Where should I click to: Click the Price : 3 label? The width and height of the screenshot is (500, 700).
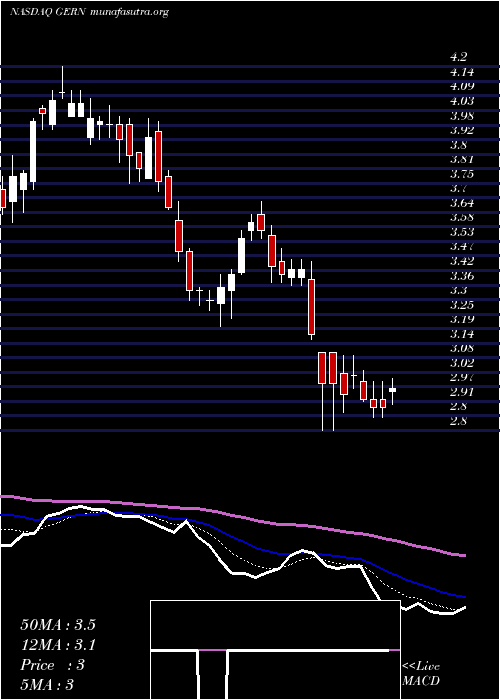[52, 665]
